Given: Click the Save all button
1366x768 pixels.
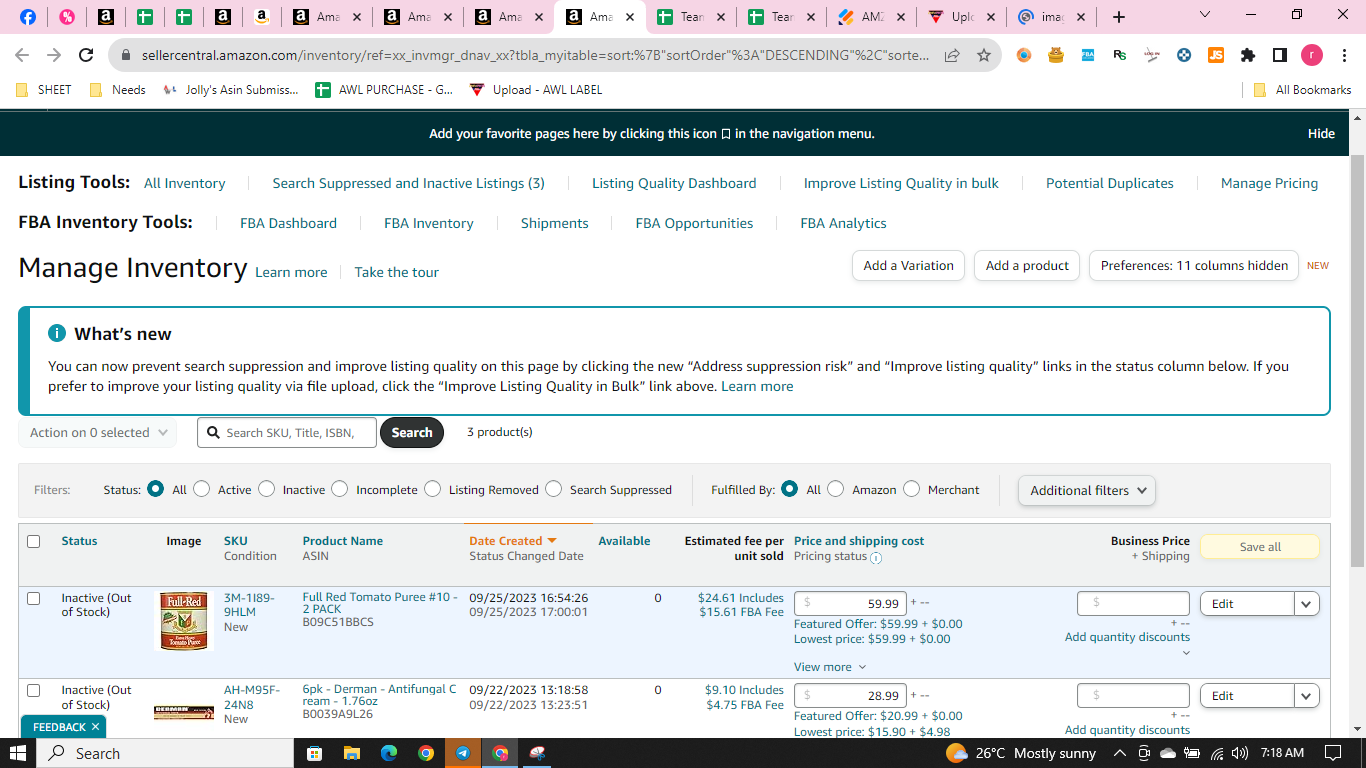Looking at the screenshot, I should tap(1260, 547).
